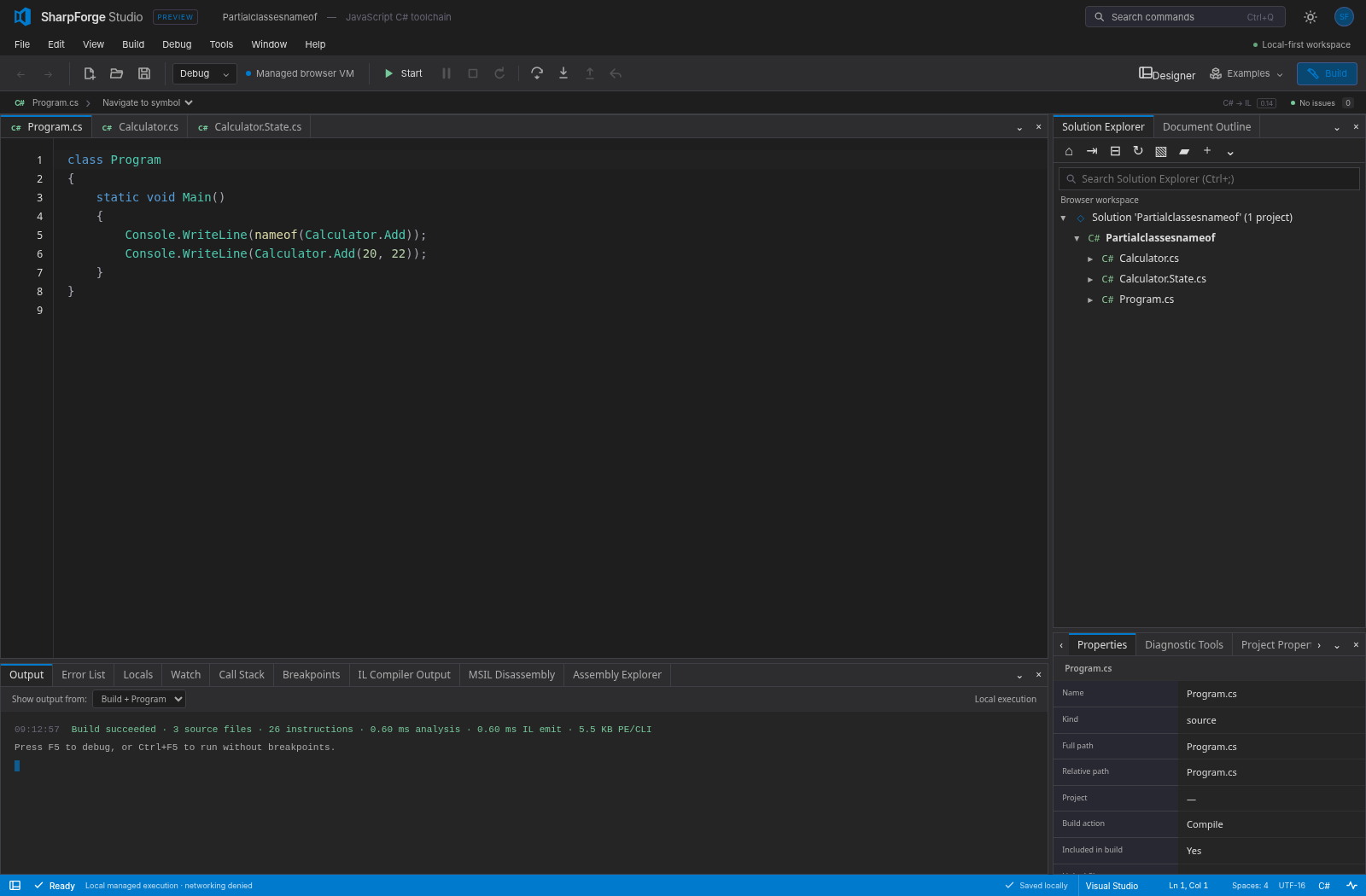Click the Search Solution Explorer field
The height and width of the screenshot is (896, 1366).
tap(1209, 179)
